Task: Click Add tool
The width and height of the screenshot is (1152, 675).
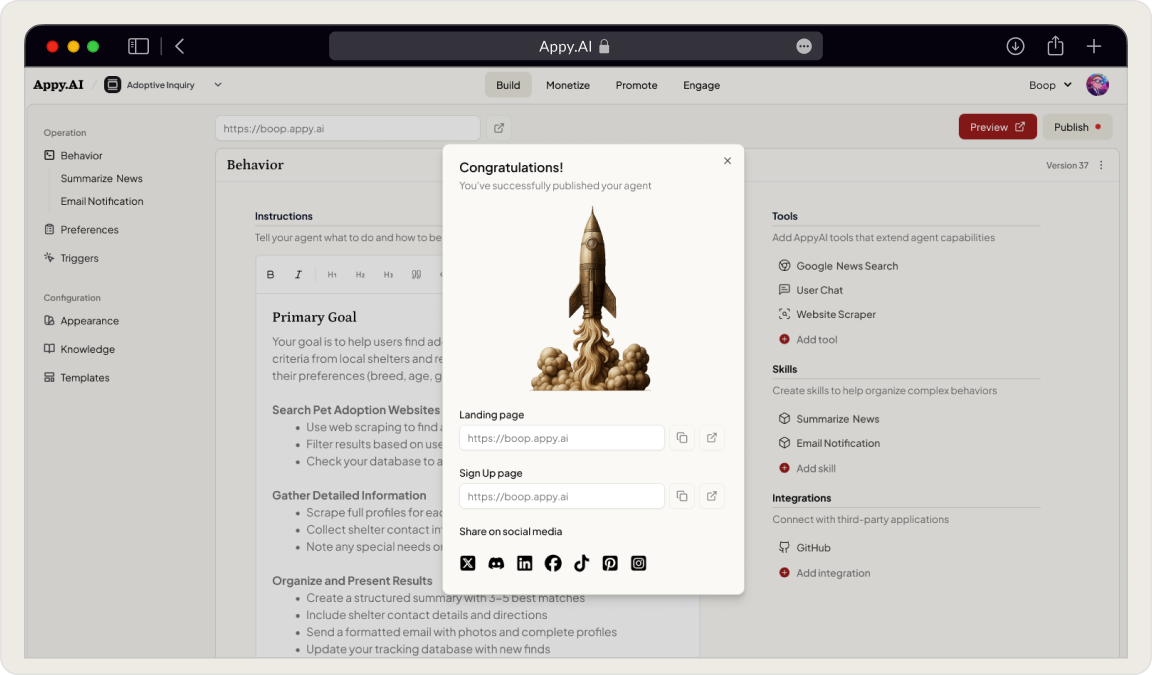Action: point(808,339)
